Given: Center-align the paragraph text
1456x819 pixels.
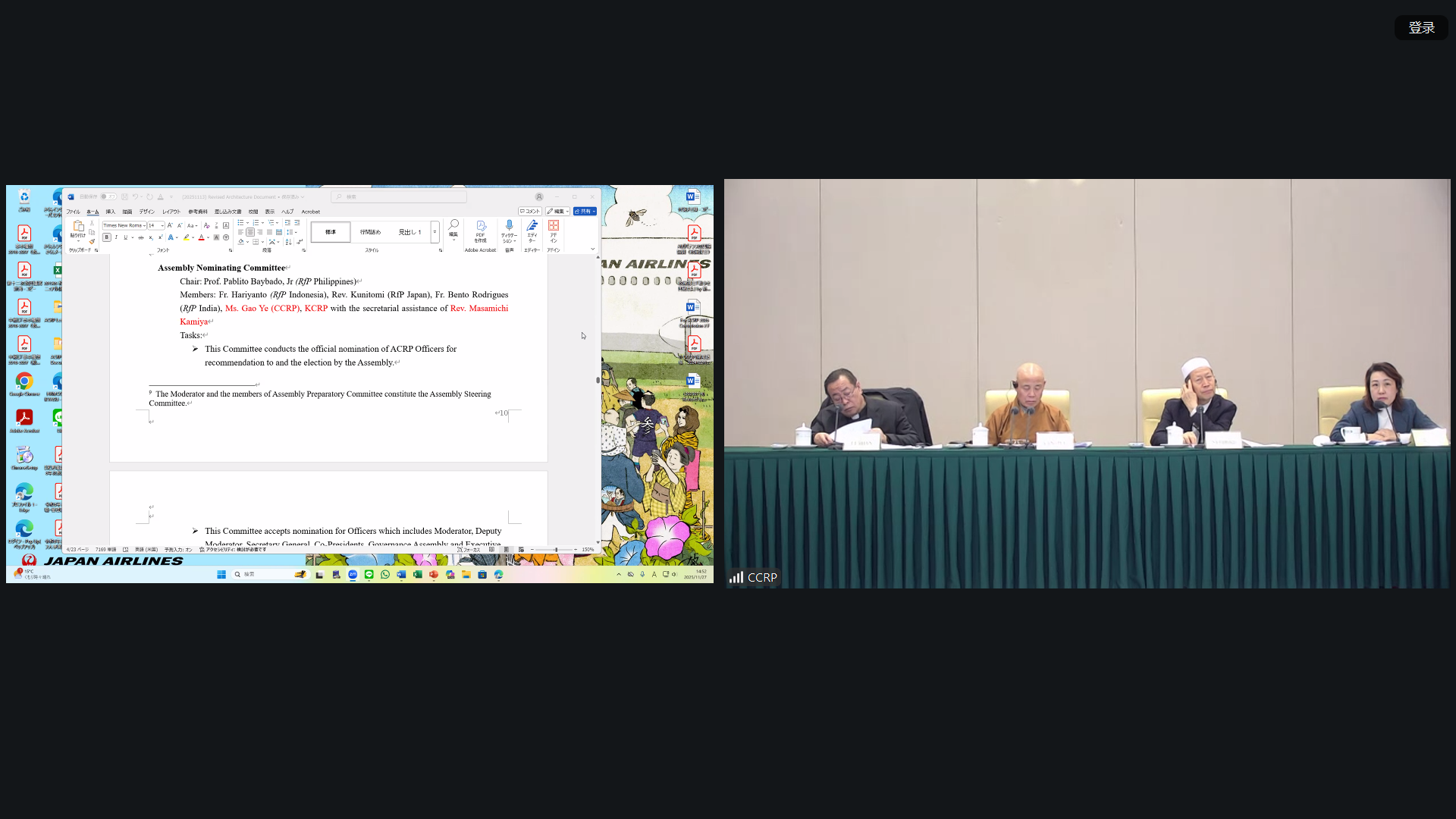Looking at the screenshot, I should 250,232.
